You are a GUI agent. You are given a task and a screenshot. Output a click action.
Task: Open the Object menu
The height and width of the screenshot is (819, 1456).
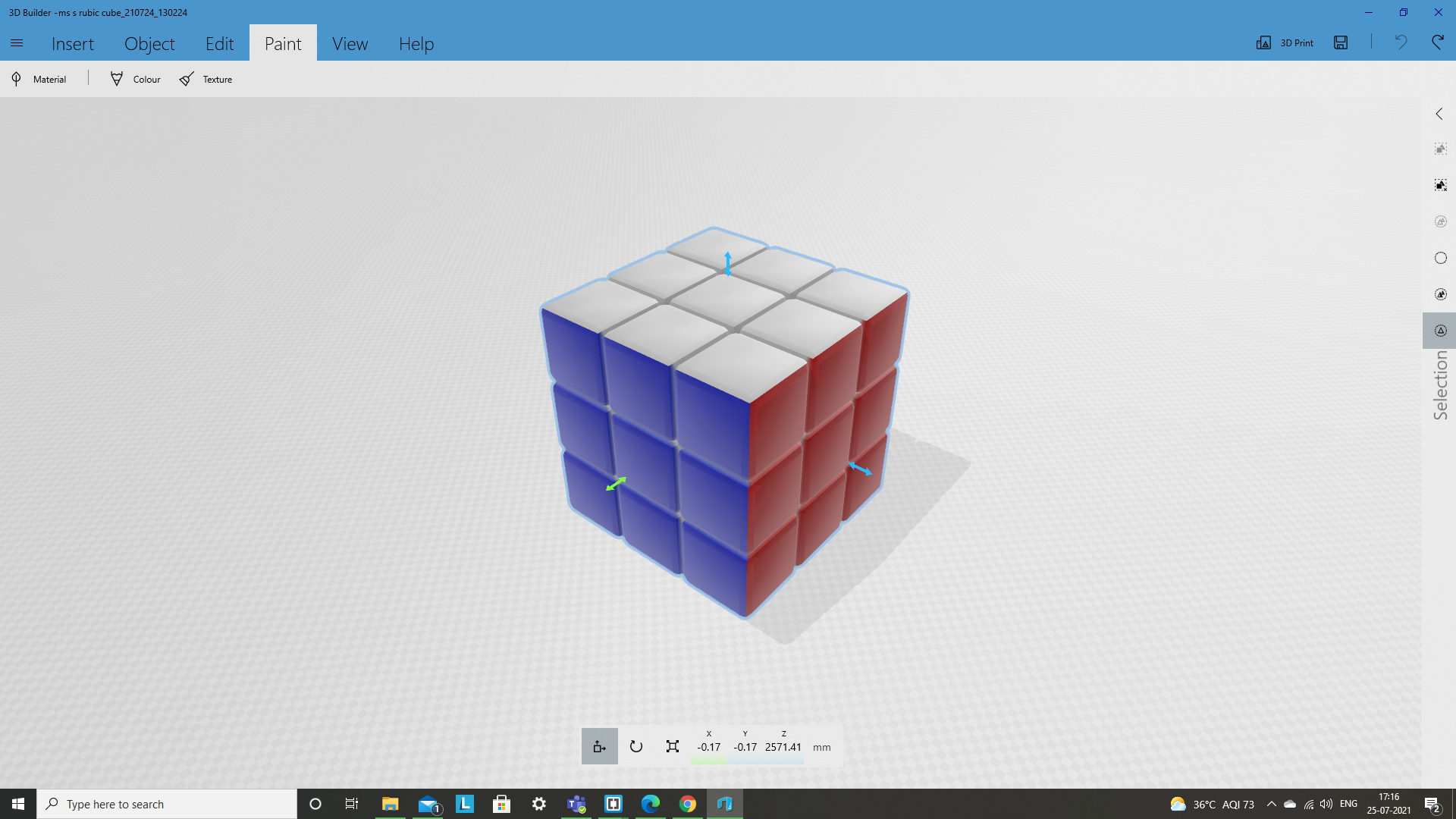[149, 43]
